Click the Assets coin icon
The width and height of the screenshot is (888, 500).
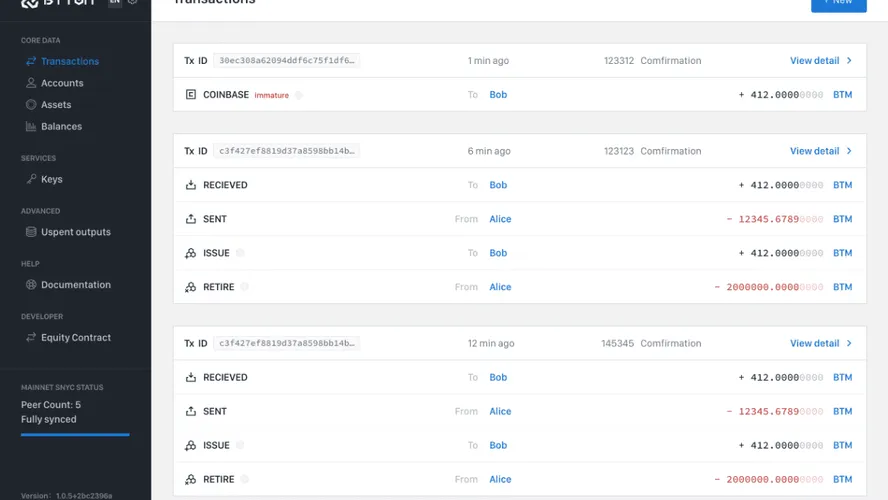(x=31, y=105)
